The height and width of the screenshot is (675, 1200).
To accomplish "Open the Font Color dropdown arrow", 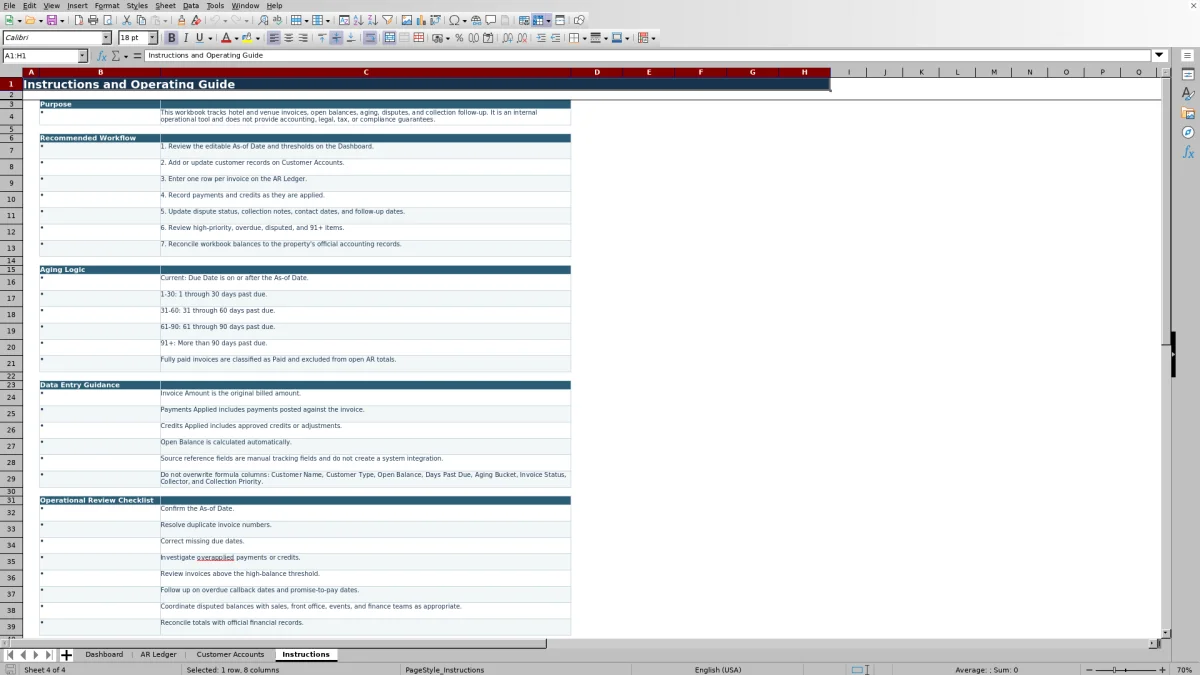I will click(x=237, y=38).
